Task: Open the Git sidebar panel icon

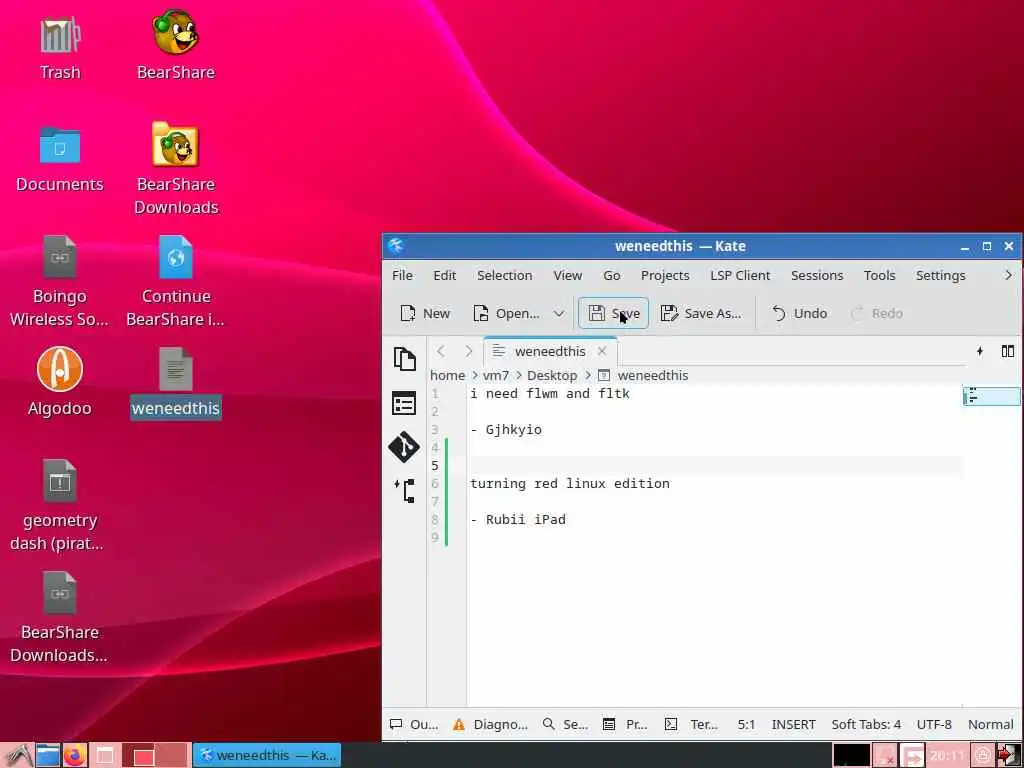Action: coord(404,447)
